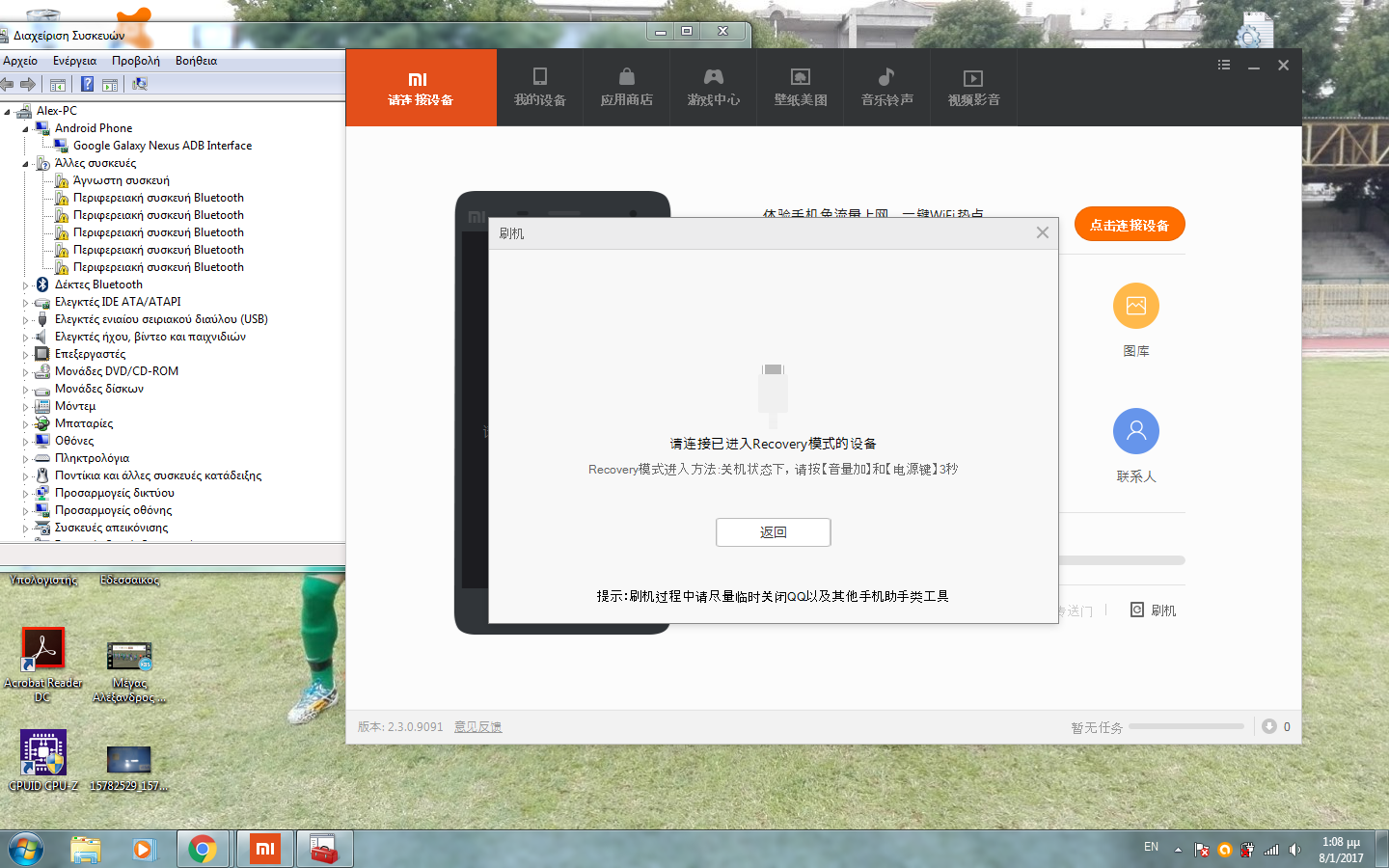The width and height of the screenshot is (1389, 868).
Task: Click the Help icon in Device Manager toolbar
Action: [x=87, y=85]
